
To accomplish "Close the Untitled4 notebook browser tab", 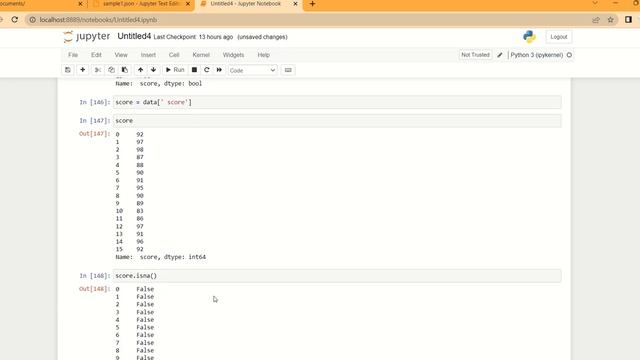I will [x=296, y=4].
